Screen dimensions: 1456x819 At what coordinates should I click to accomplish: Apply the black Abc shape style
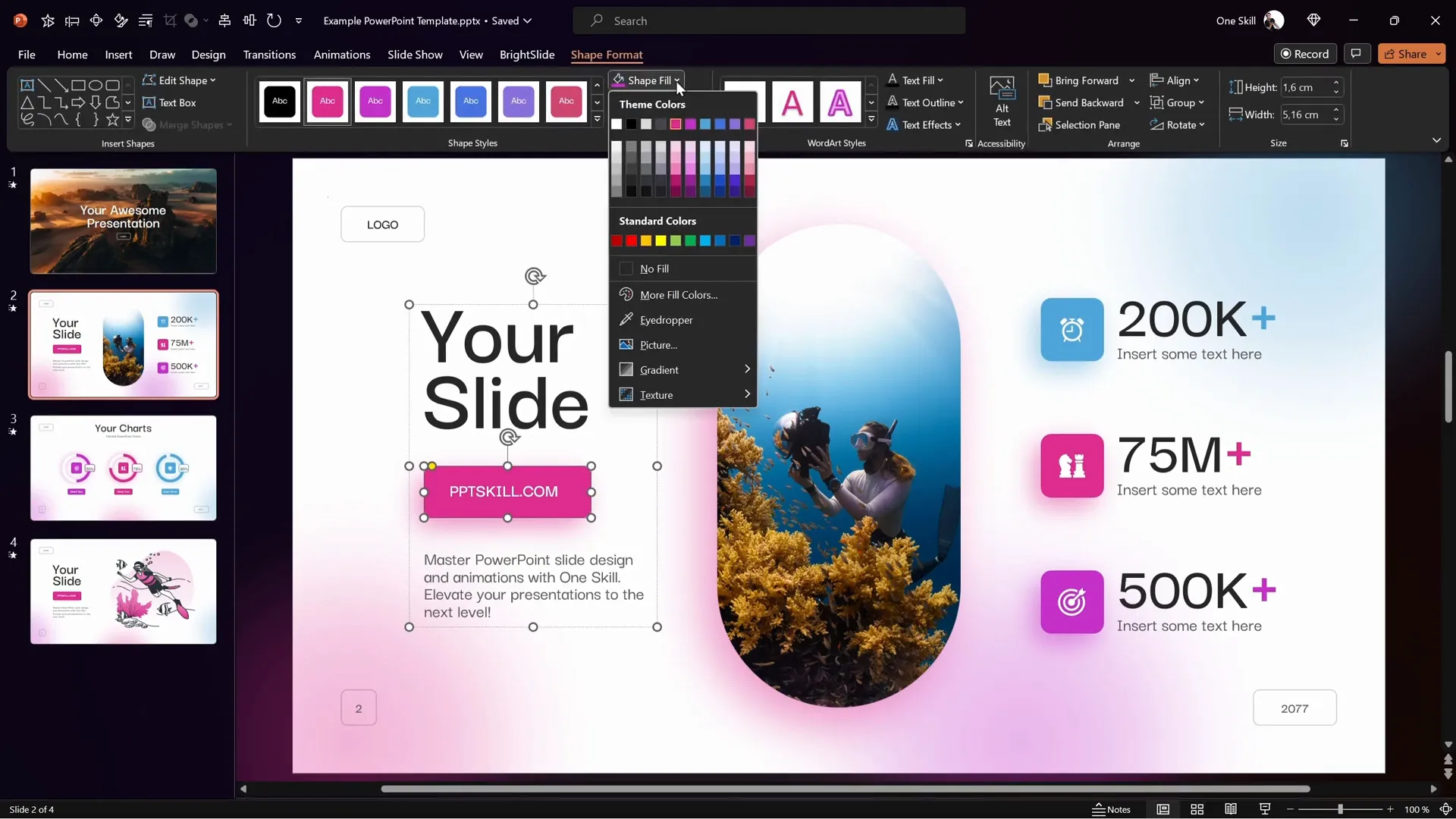(280, 102)
